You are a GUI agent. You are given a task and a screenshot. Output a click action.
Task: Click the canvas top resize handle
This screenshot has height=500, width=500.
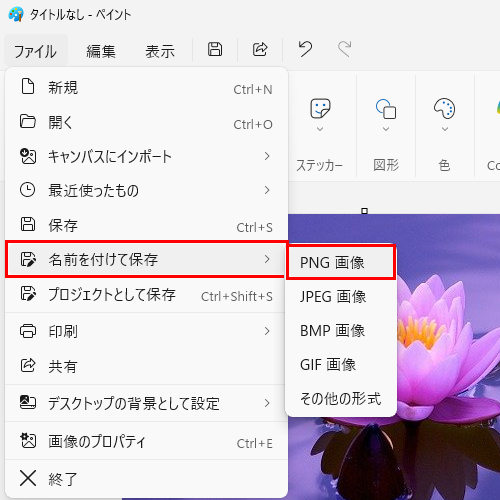[x=365, y=211]
